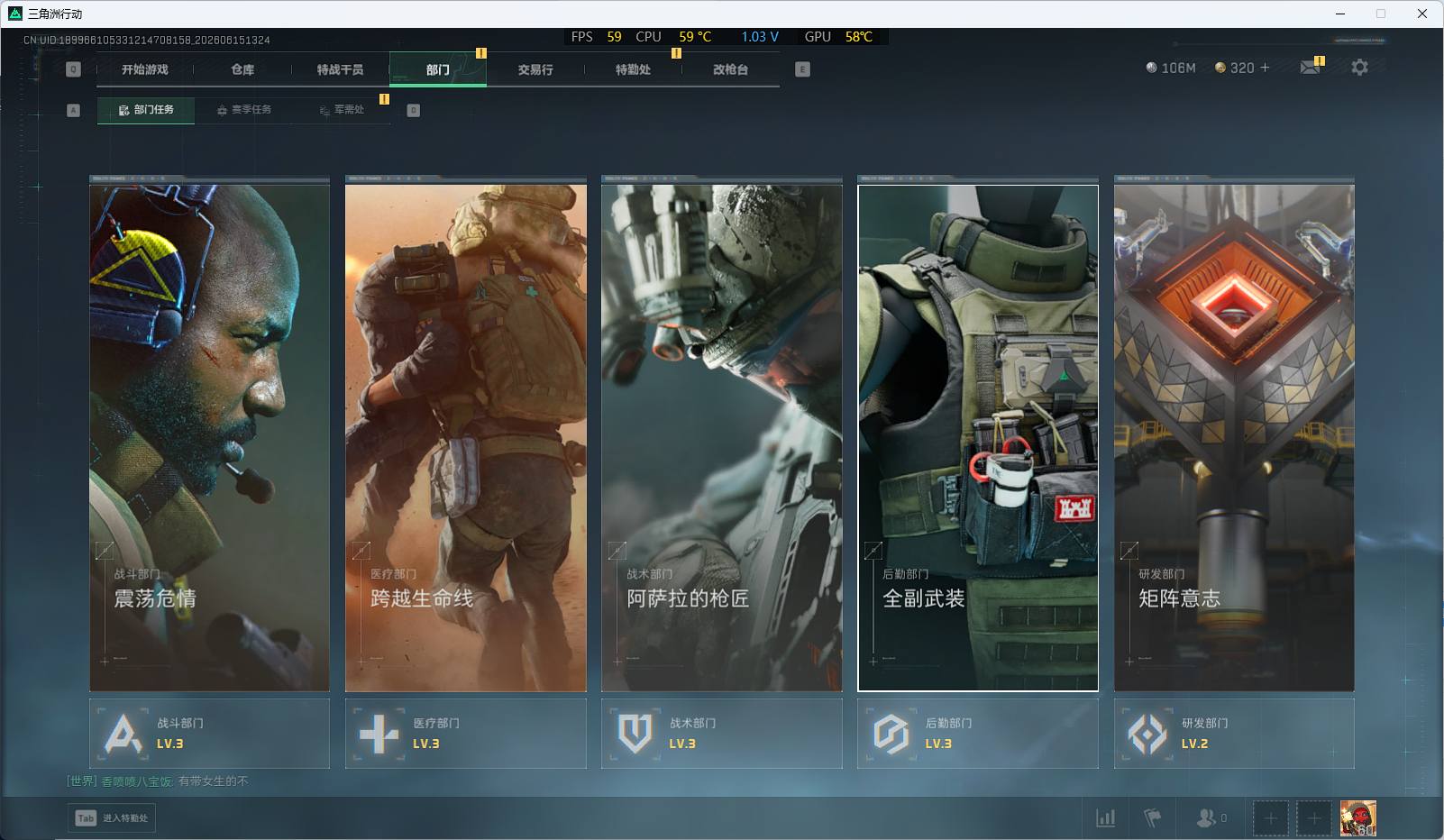Open the 特战干员 tab
Screen dimensions: 1444x840
(x=340, y=69)
